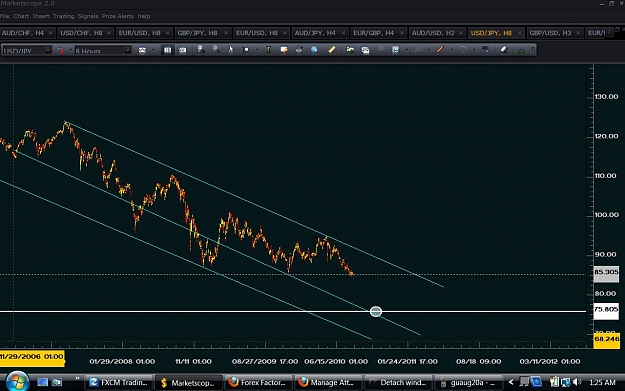Expand the arrow beside the flag marker tool
The width and height of the screenshot is (625, 391).
click(257, 50)
